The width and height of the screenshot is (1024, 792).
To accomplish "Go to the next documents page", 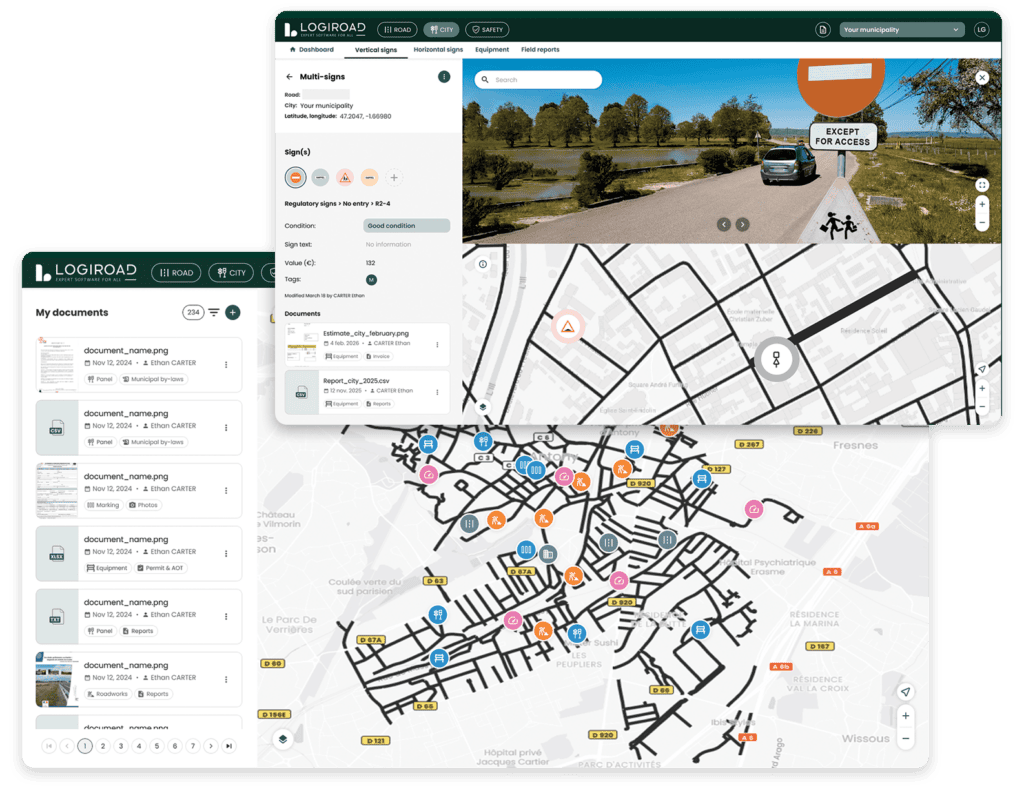I will tap(210, 746).
